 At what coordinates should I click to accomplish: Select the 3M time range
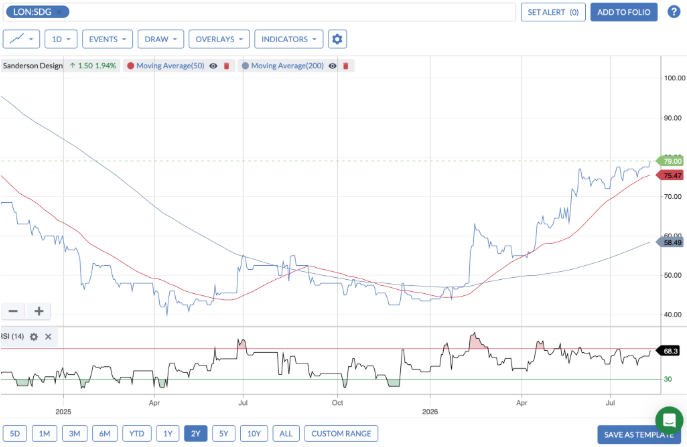tap(74, 433)
